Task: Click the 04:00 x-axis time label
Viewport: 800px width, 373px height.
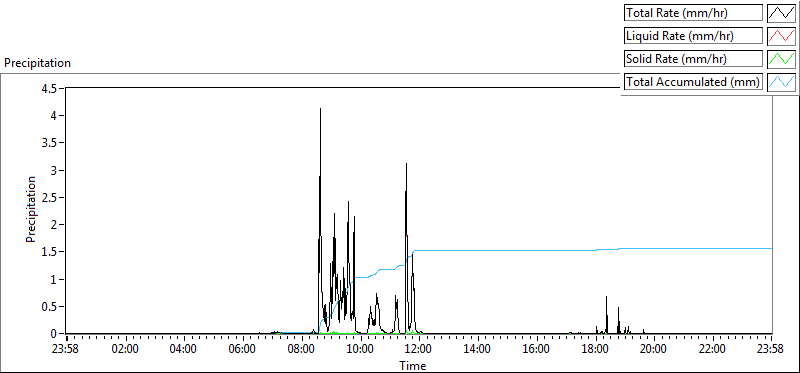Action: tap(184, 350)
